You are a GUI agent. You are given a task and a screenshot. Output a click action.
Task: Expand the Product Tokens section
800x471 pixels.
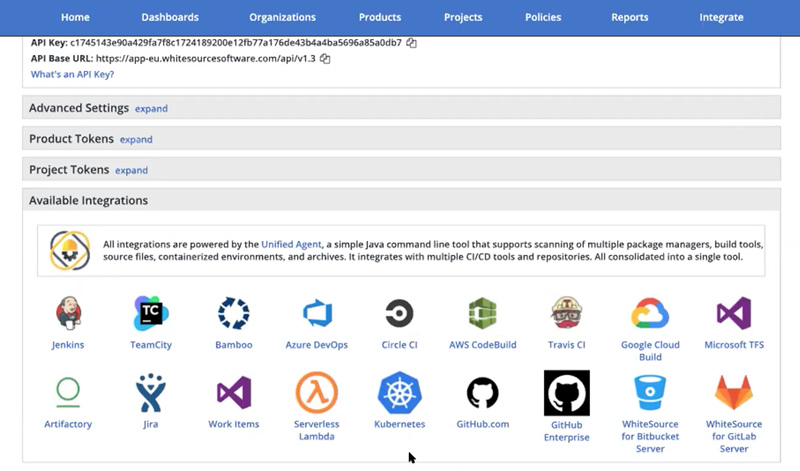pos(136,139)
